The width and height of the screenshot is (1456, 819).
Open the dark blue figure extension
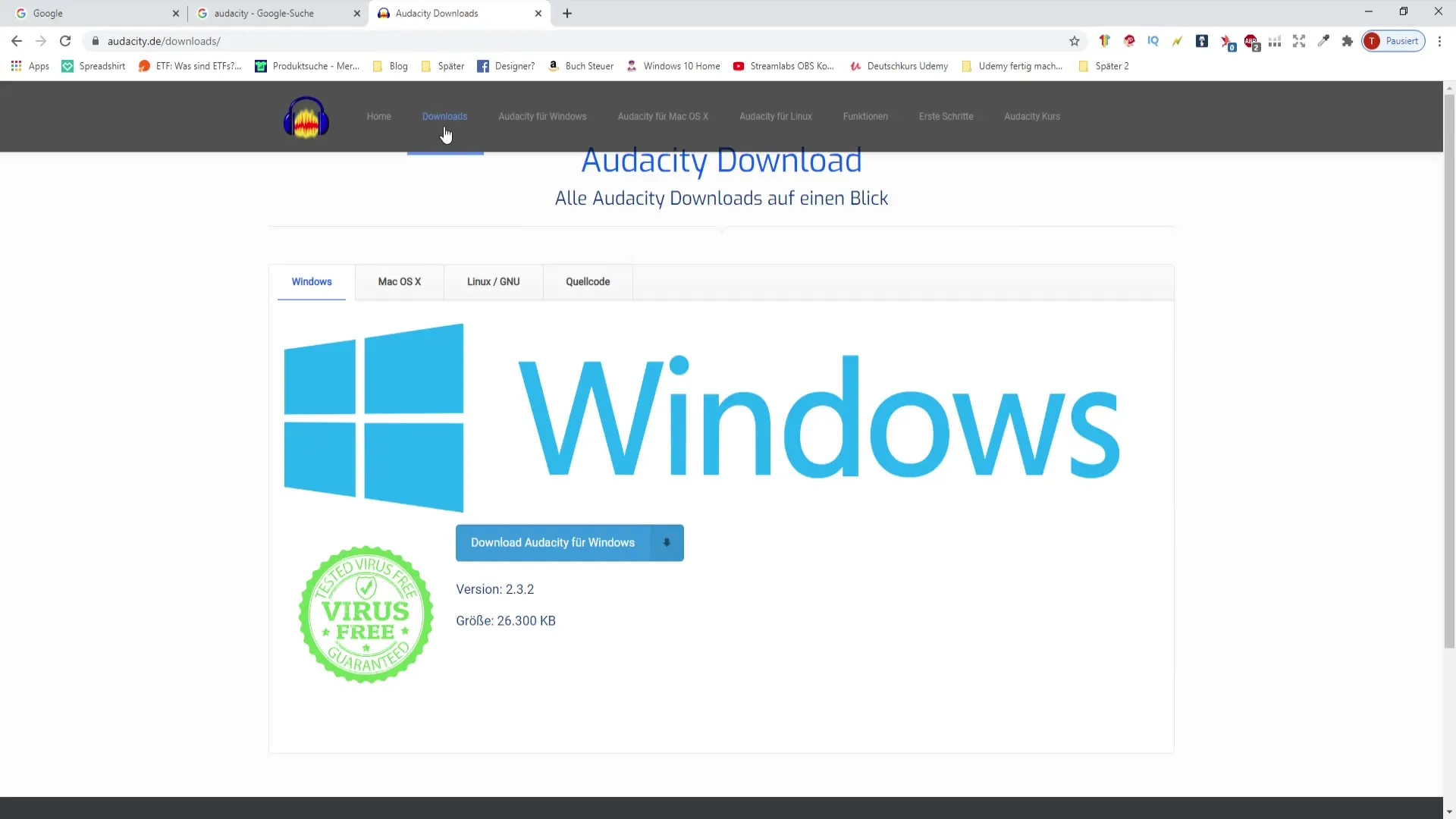tap(1202, 41)
